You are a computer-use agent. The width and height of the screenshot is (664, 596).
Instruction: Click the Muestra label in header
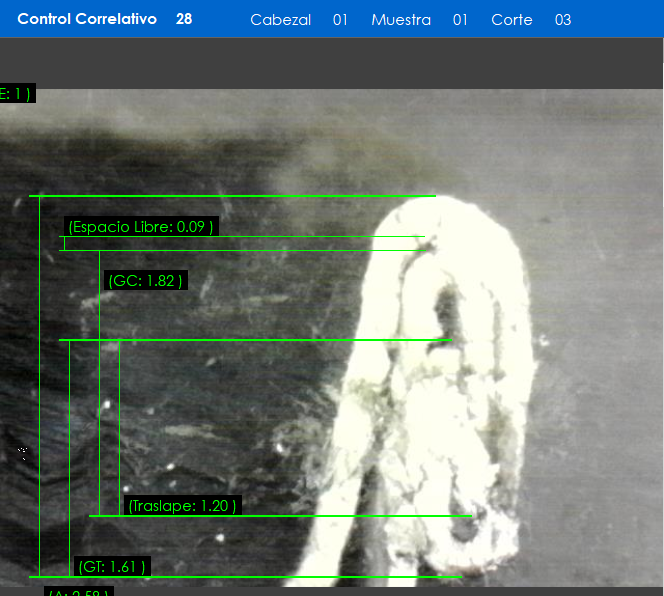[400, 20]
